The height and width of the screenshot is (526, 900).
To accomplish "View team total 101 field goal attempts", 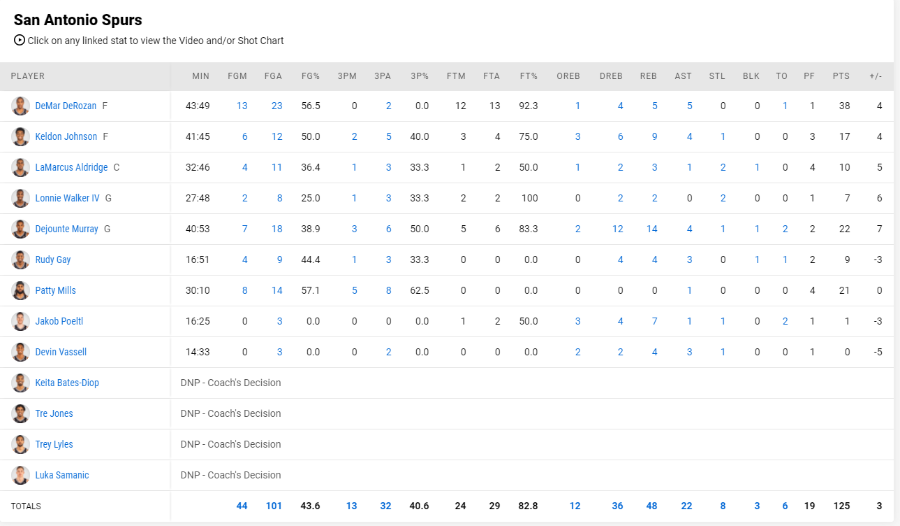I will [274, 506].
